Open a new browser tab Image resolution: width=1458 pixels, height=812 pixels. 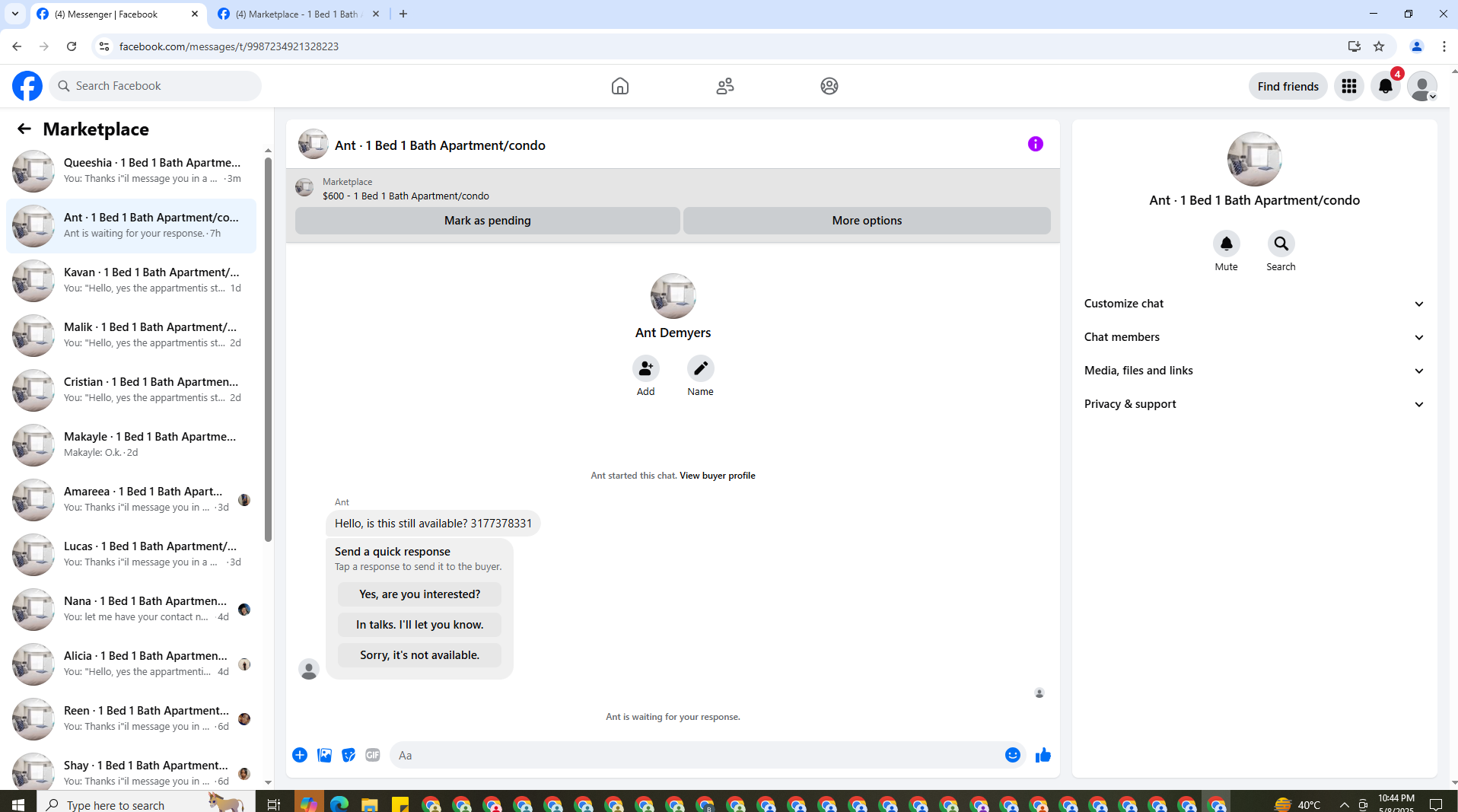[403, 14]
